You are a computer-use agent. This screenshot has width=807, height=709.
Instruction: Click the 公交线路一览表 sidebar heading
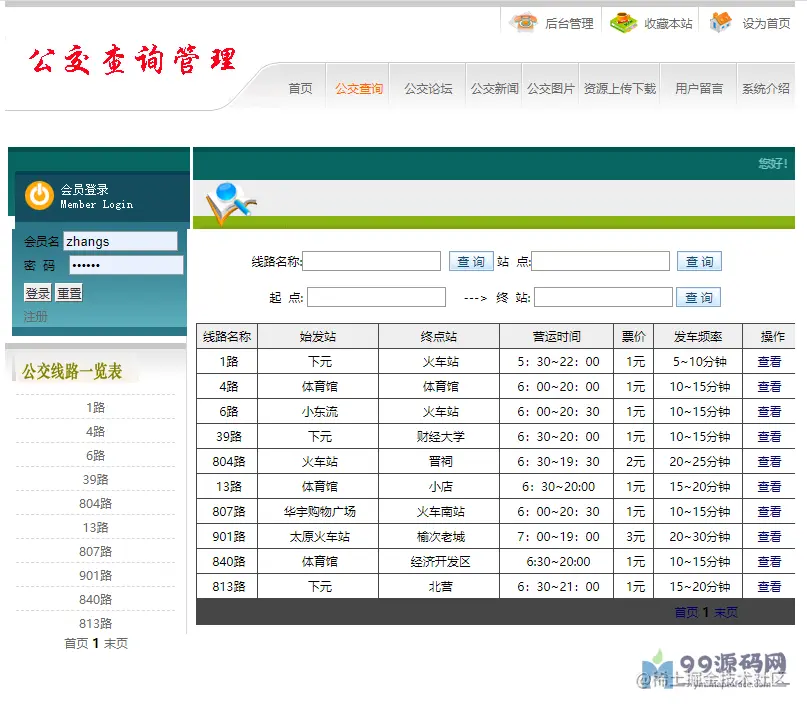pyautogui.click(x=72, y=371)
